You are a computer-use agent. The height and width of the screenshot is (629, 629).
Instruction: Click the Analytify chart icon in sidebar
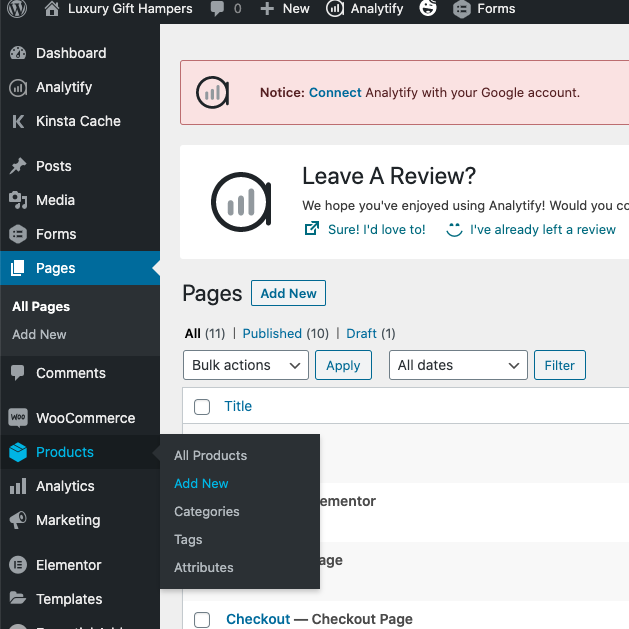pos(18,87)
